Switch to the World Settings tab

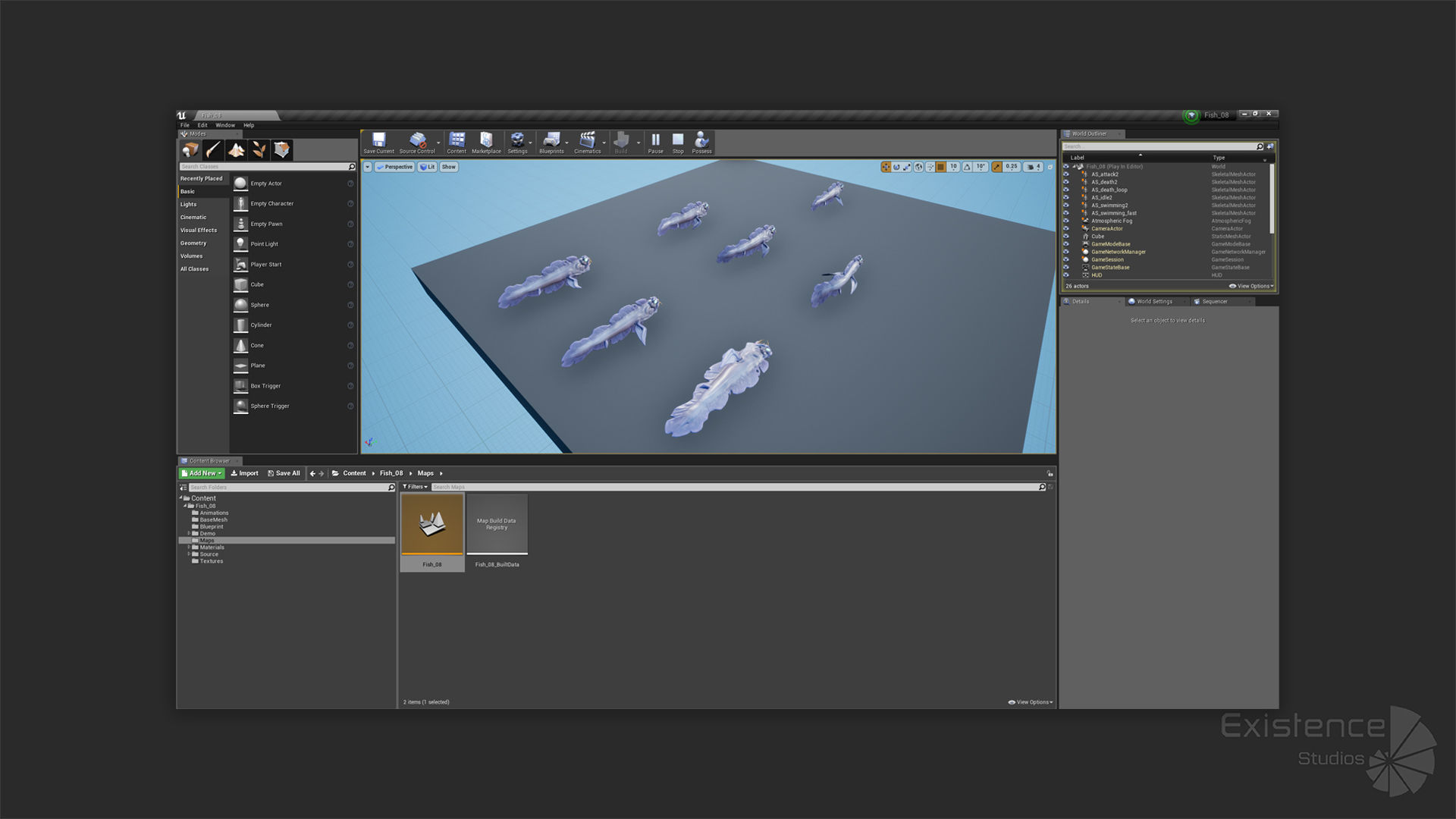(1153, 302)
